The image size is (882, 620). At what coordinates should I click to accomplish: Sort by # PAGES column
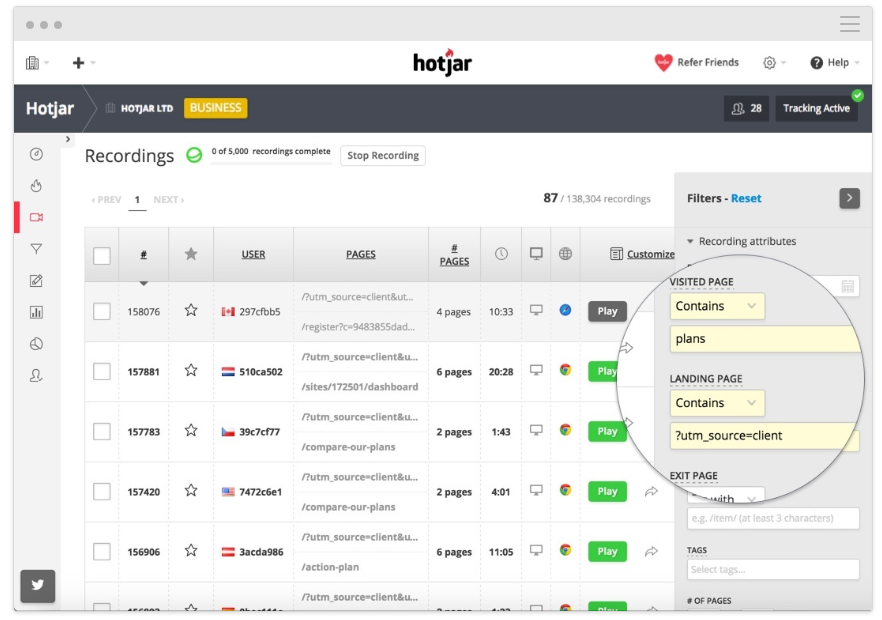(x=454, y=255)
